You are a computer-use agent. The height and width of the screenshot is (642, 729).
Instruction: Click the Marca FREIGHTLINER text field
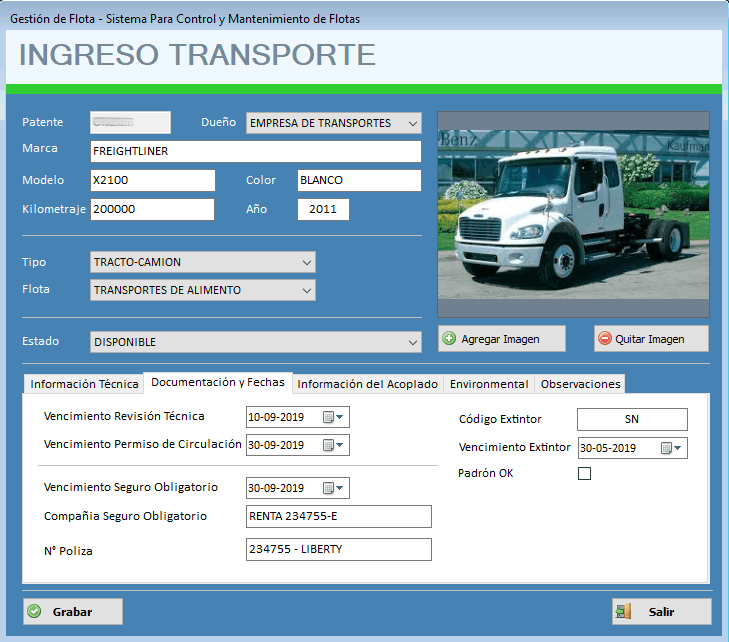point(256,152)
